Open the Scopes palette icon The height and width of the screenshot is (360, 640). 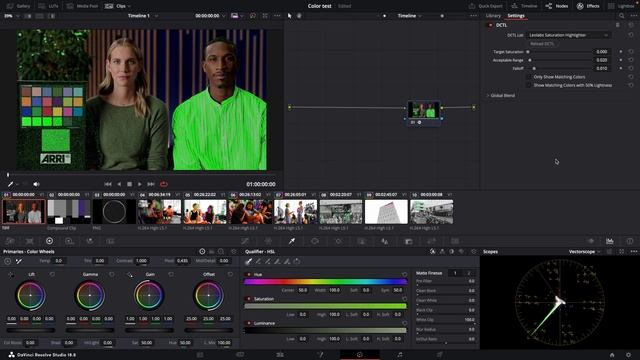(609, 241)
